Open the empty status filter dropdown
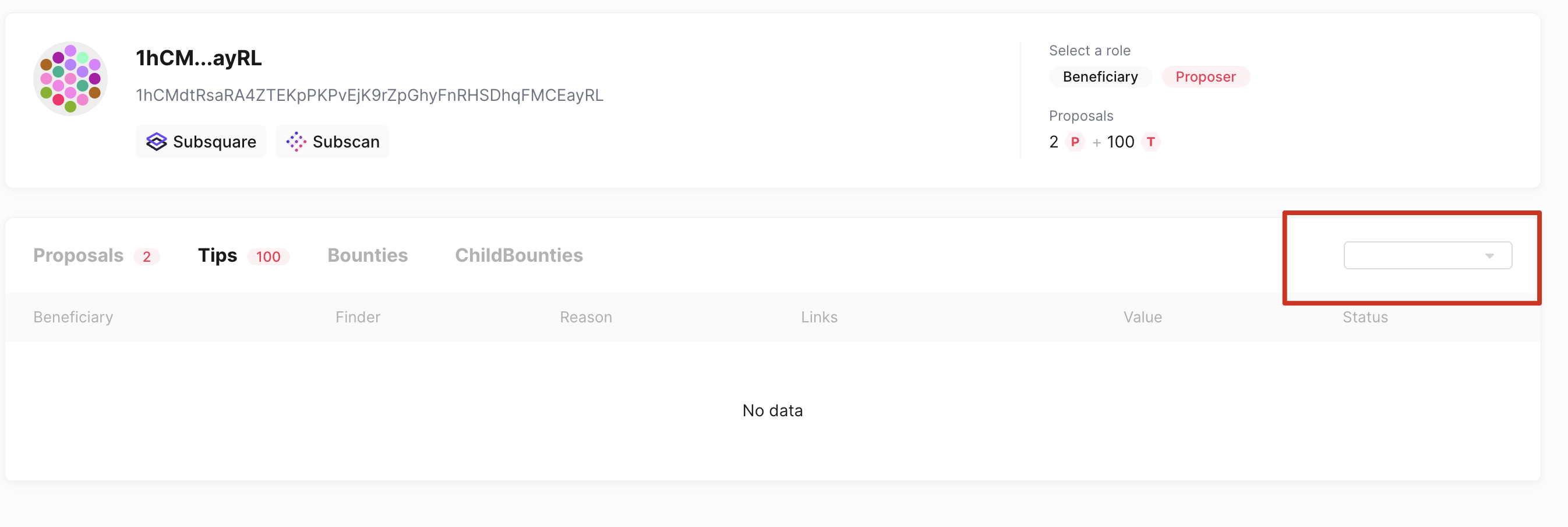The height and width of the screenshot is (527, 1568). [1428, 255]
